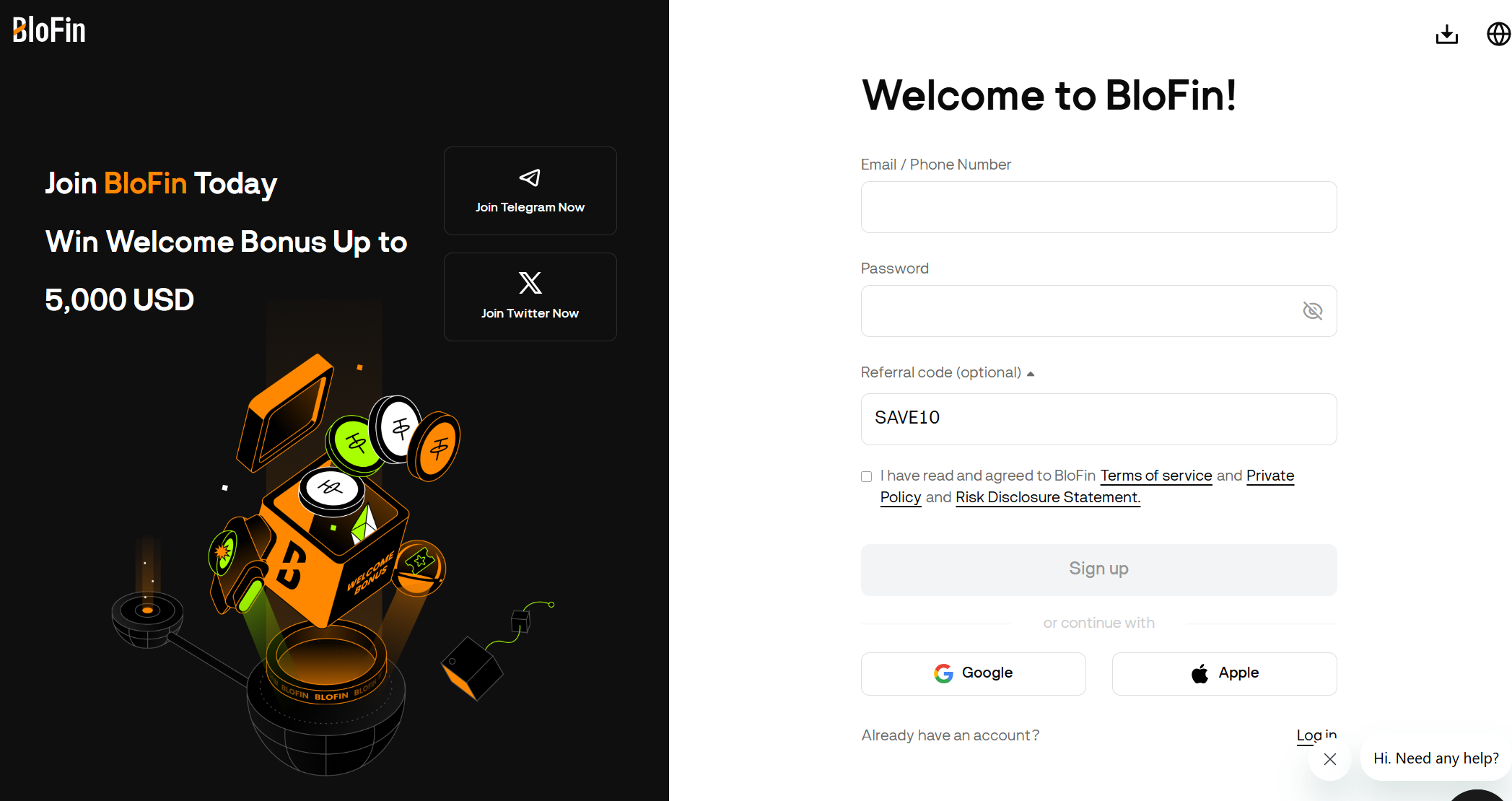The width and height of the screenshot is (1512, 801).
Task: Collapse the Referral code section
Action: point(1031,373)
